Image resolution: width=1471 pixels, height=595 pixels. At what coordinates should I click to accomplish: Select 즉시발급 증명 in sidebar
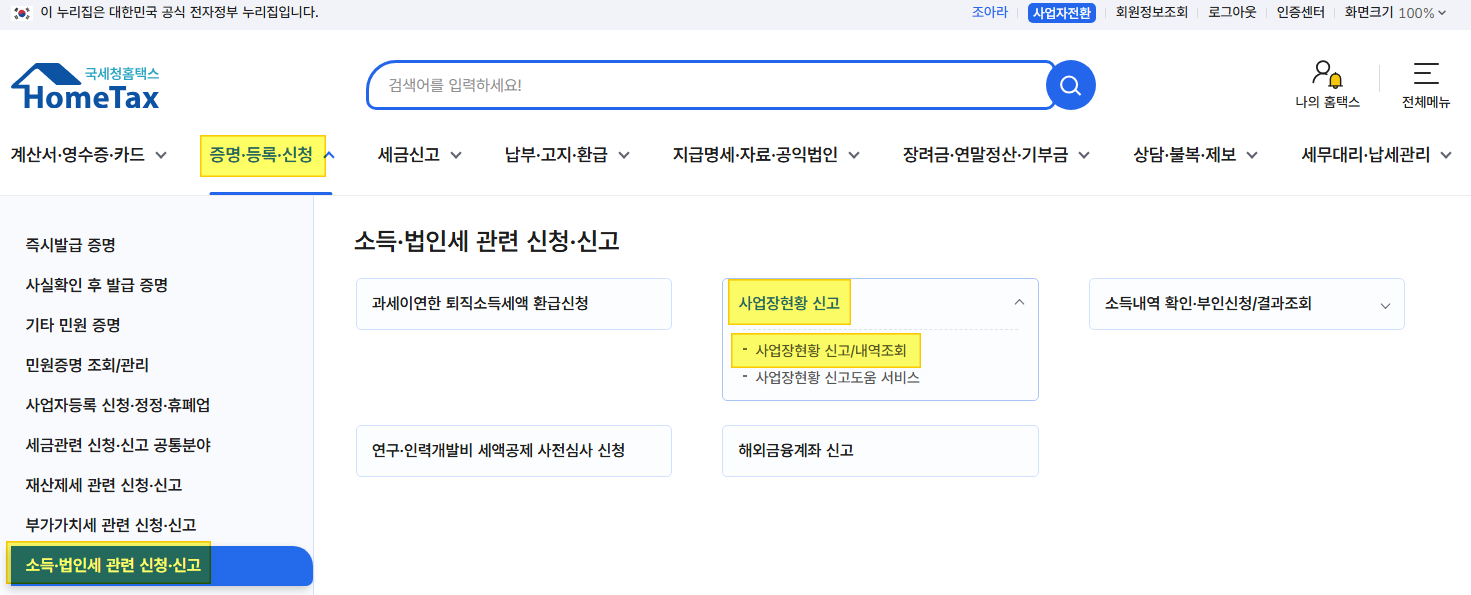[70, 245]
